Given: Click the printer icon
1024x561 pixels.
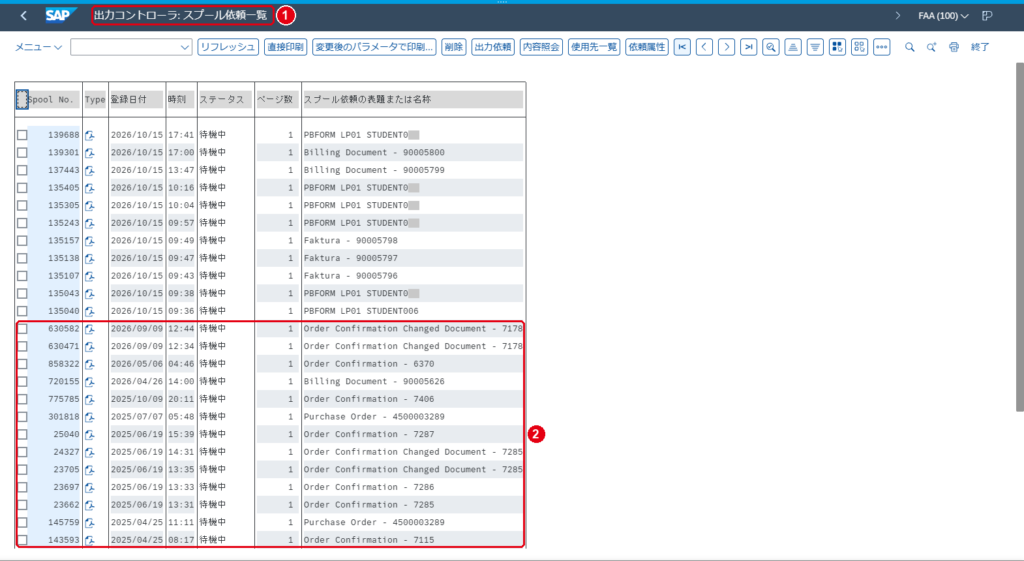Looking at the screenshot, I should (953, 47).
